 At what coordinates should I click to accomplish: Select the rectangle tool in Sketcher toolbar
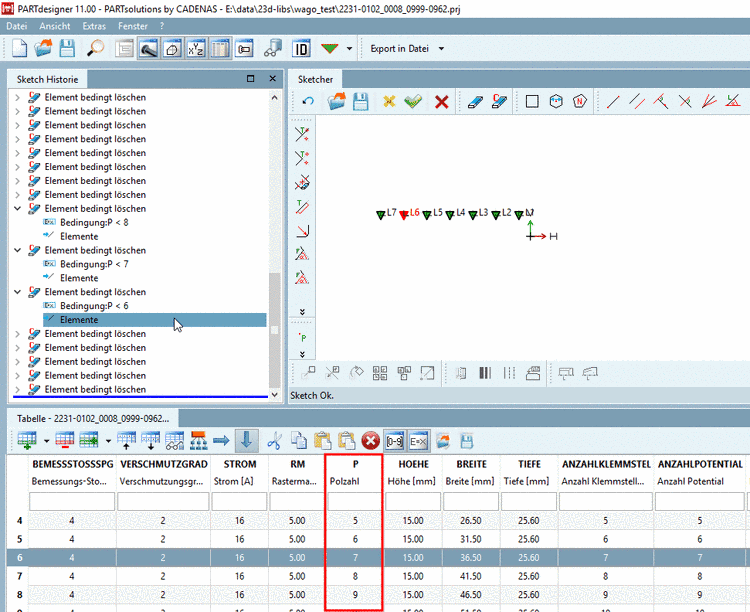click(531, 102)
